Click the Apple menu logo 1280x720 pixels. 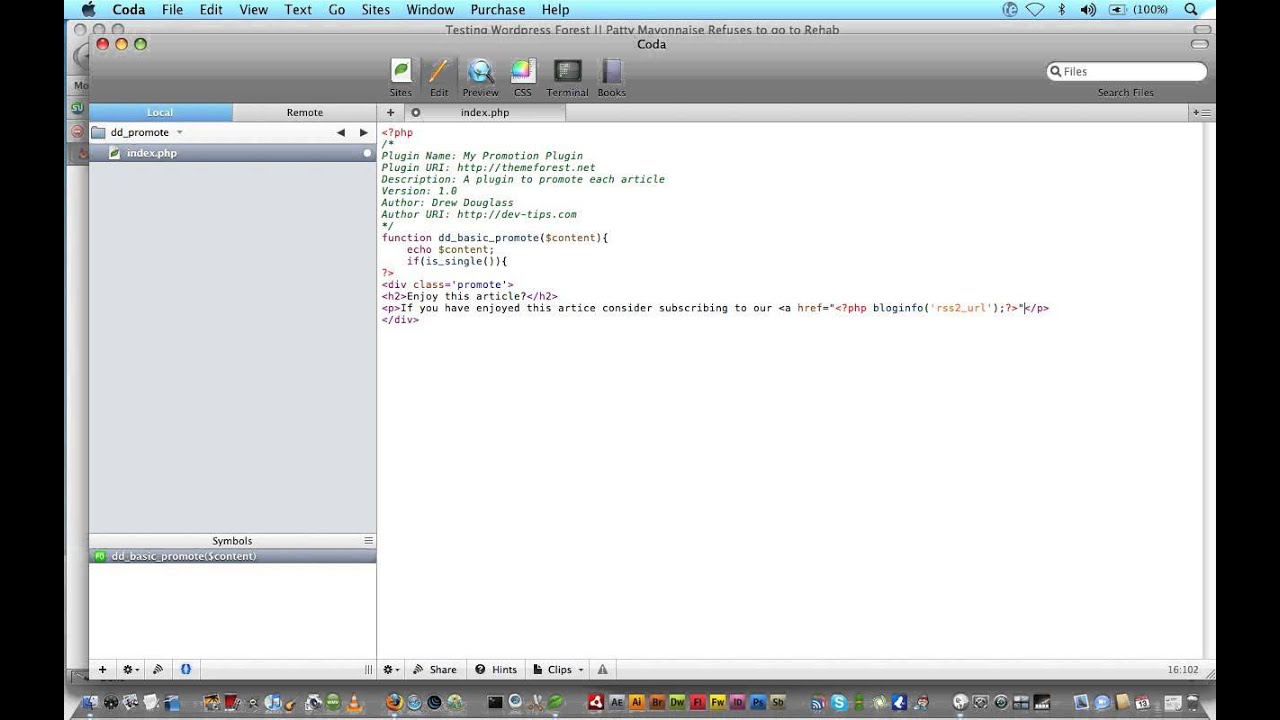(88, 9)
